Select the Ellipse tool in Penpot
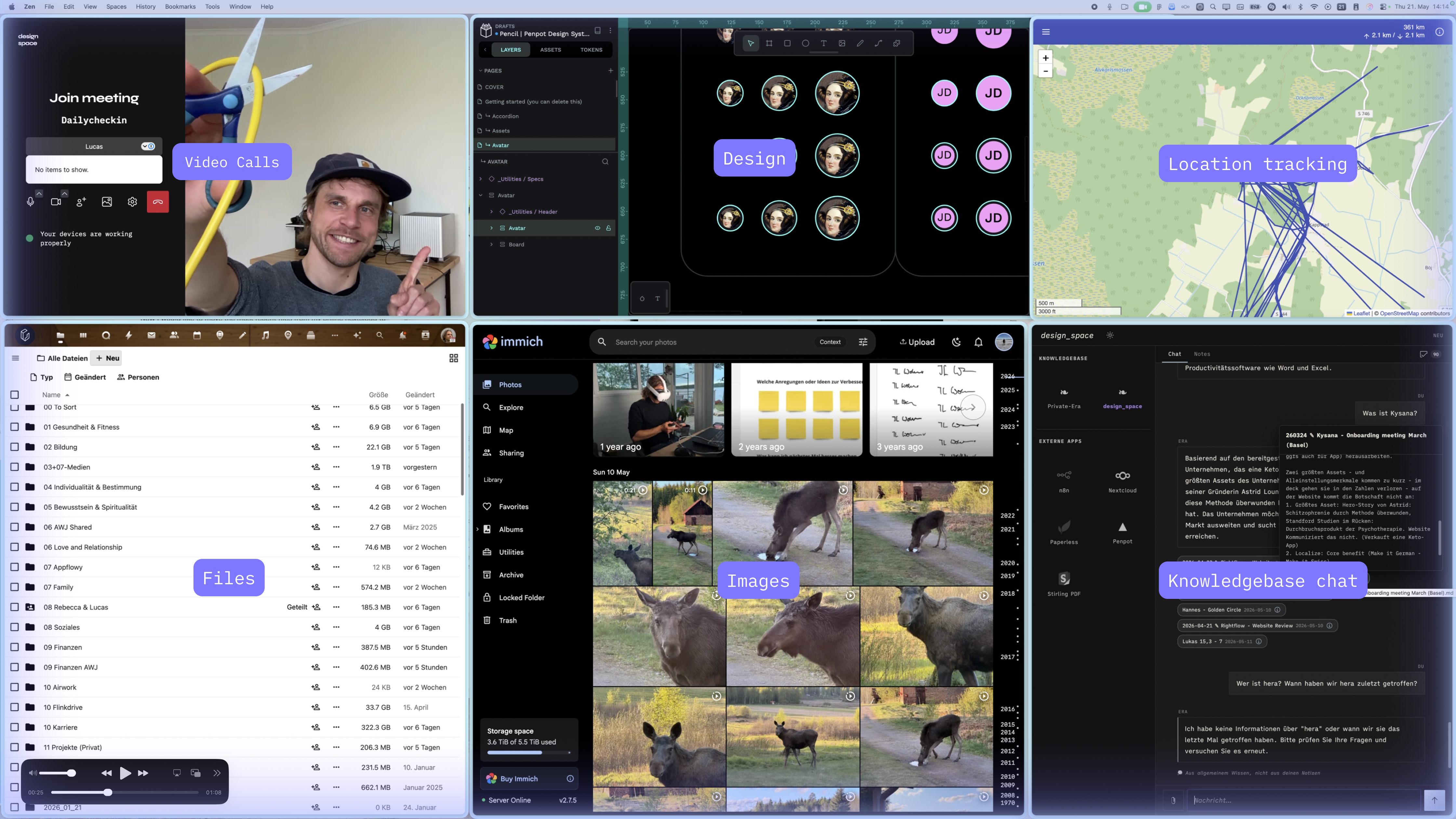 [x=805, y=44]
